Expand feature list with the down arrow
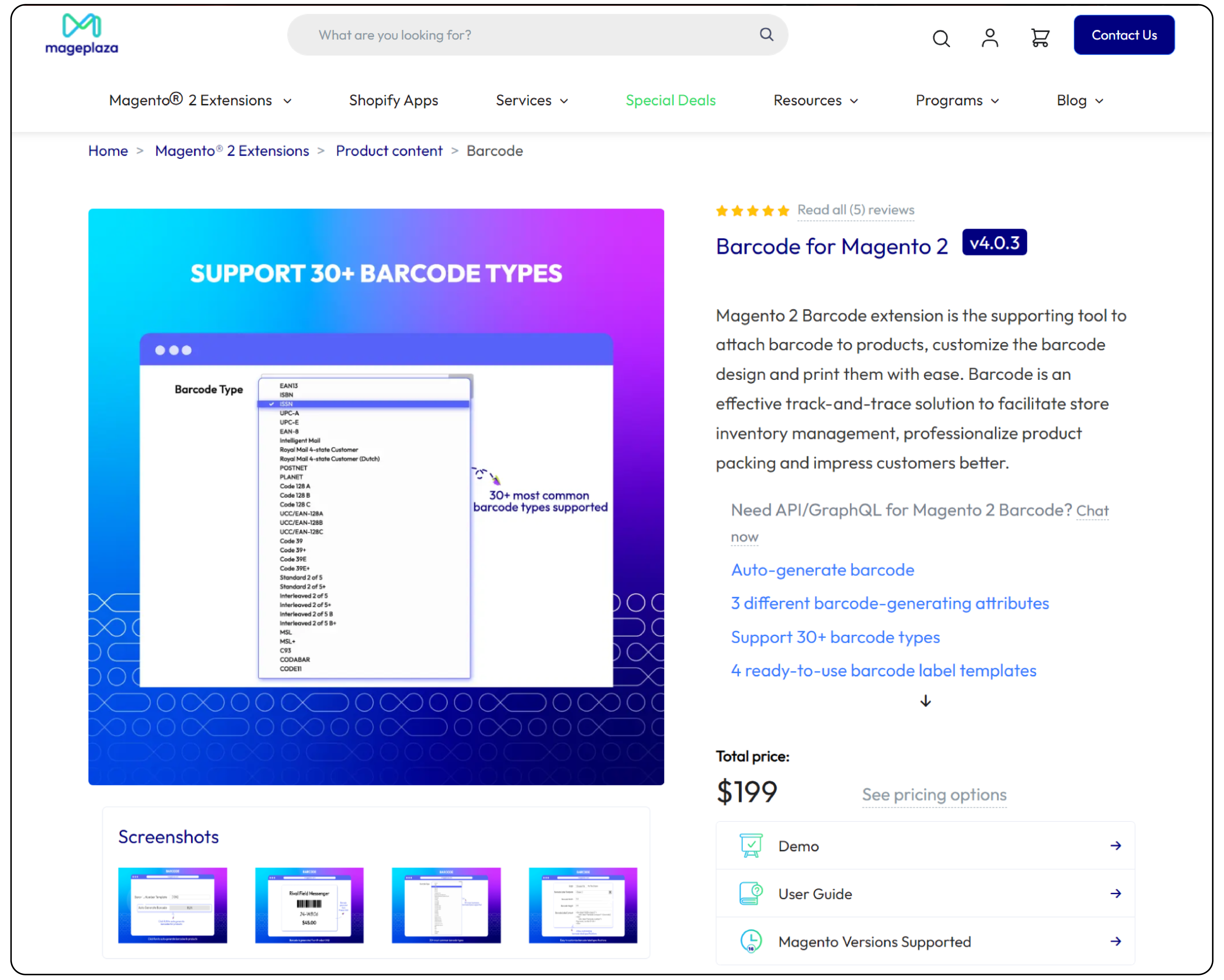 pyautogui.click(x=925, y=701)
